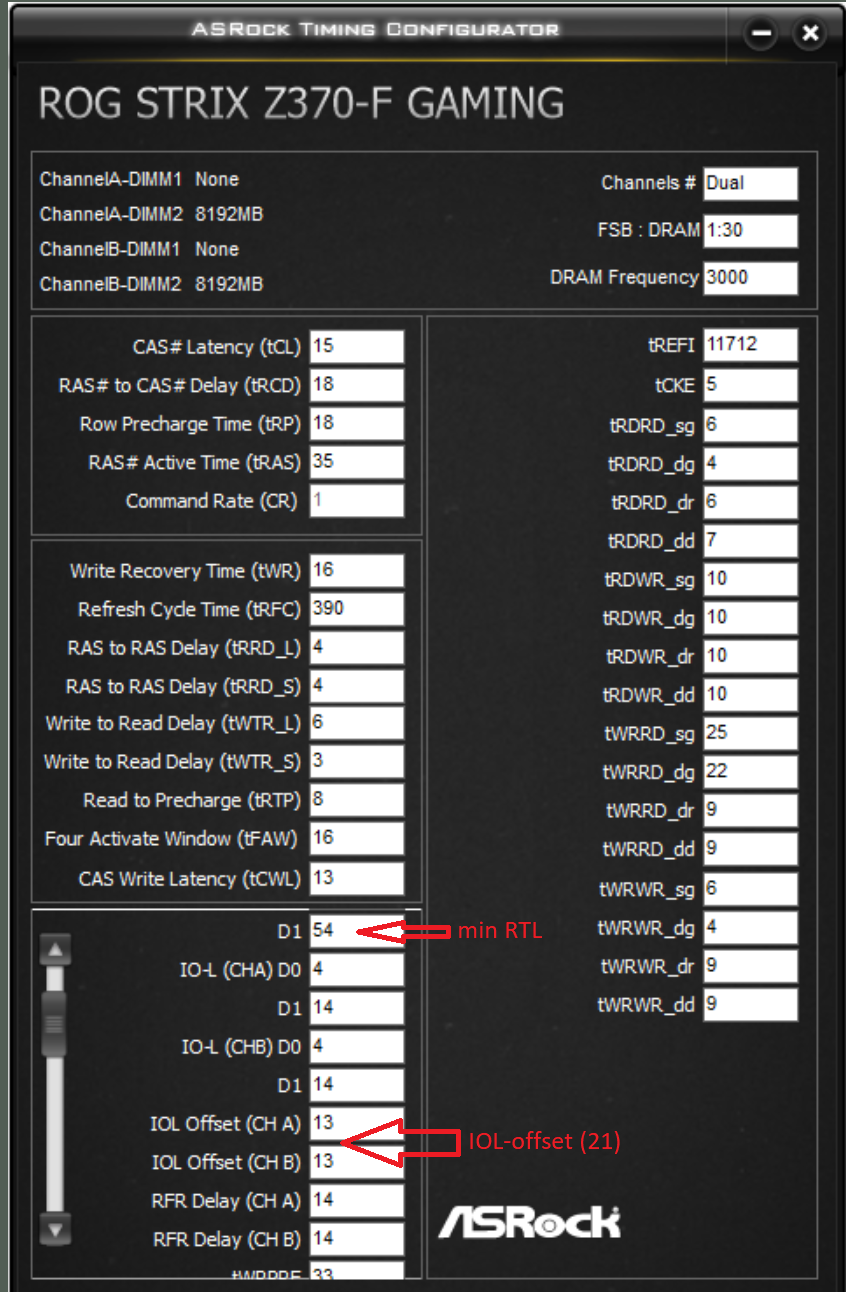The height and width of the screenshot is (1292, 846).
Task: Click the tRDWR_dg value field
Action: click(750, 618)
